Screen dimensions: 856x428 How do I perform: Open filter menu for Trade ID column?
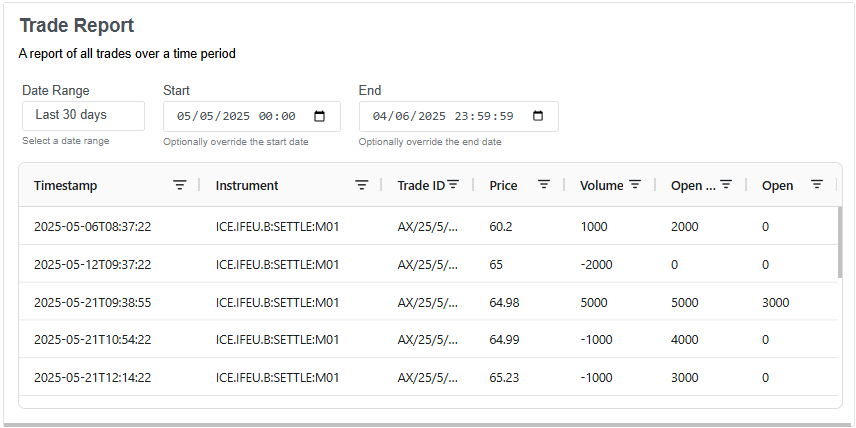click(x=453, y=185)
